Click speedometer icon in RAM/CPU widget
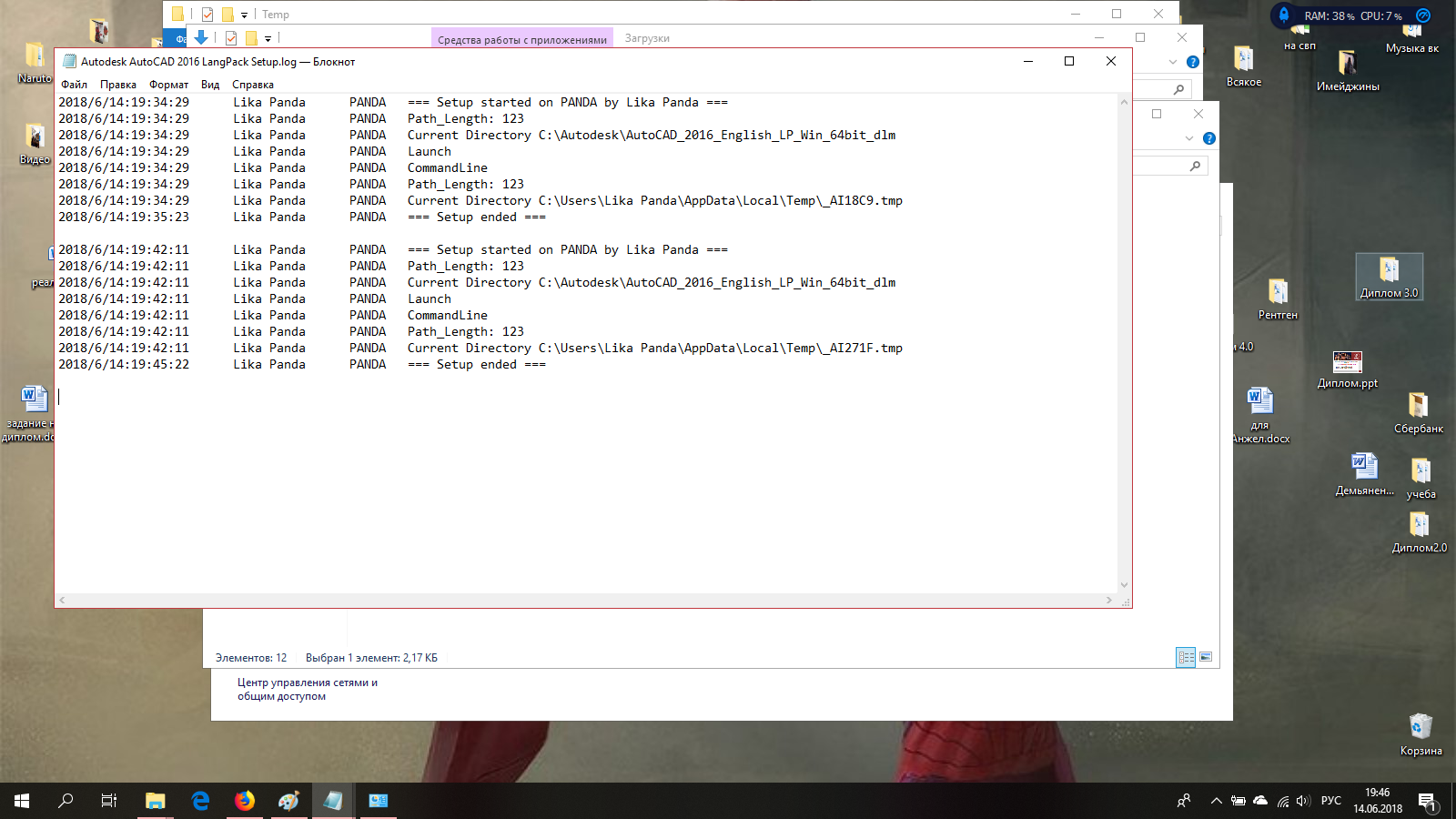The width and height of the screenshot is (1456, 819). click(1423, 15)
